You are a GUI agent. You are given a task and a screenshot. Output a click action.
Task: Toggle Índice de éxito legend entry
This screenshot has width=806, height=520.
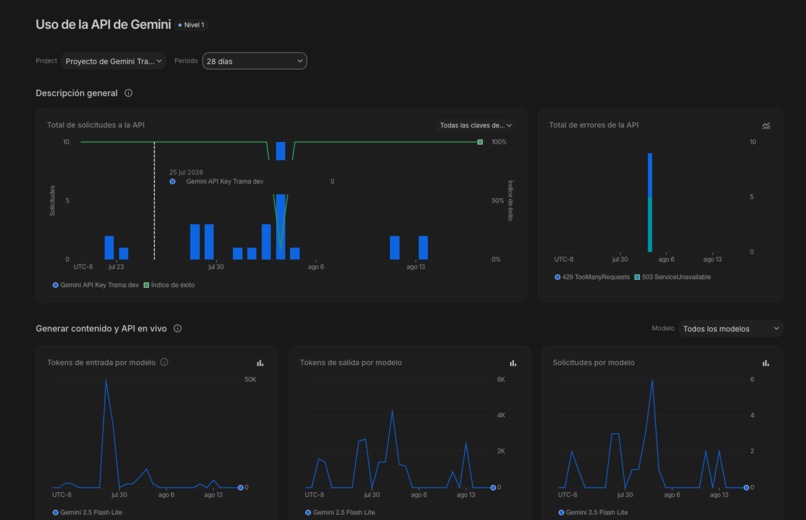169,285
